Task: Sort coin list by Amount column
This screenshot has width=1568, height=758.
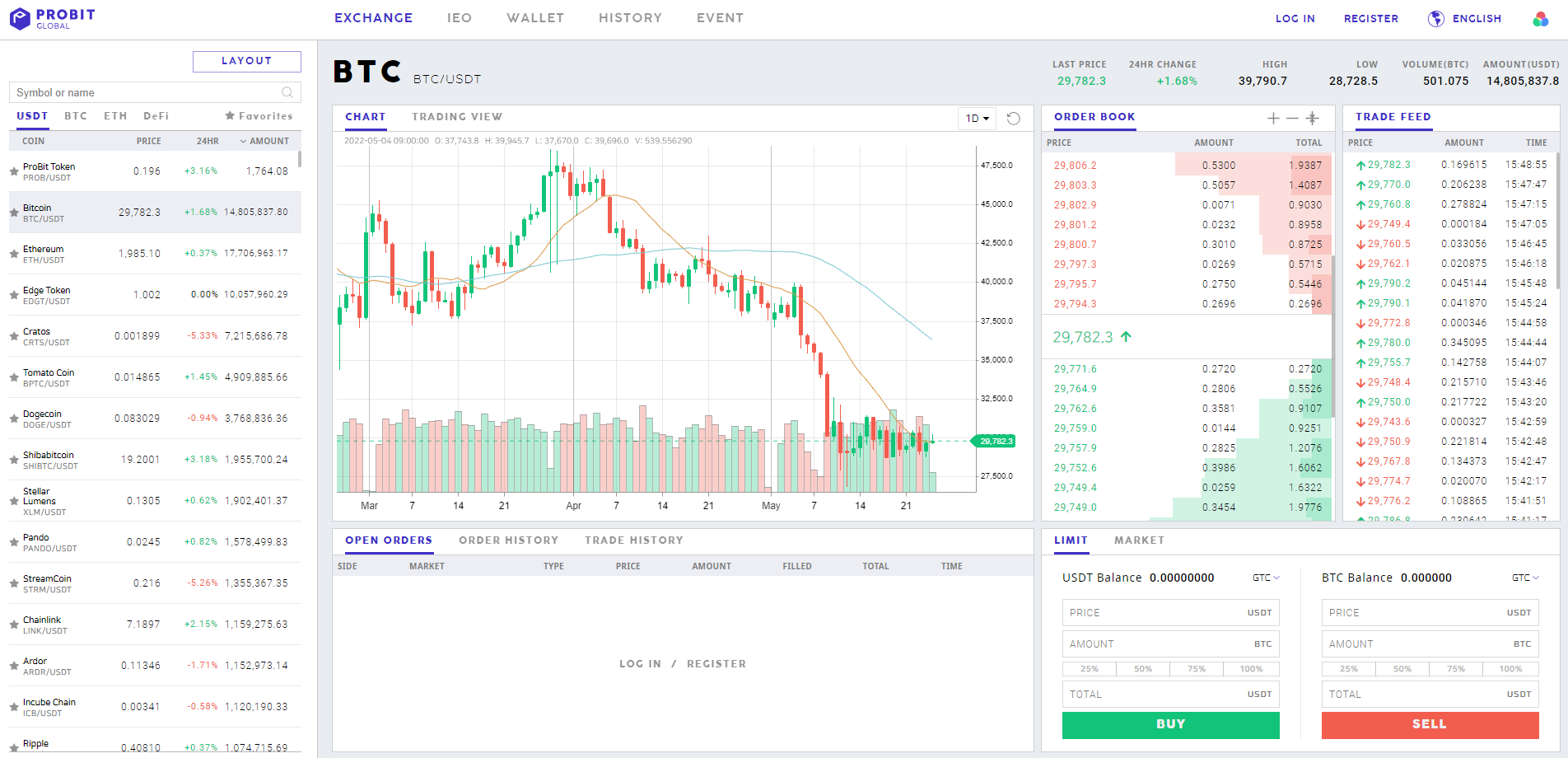Action: pyautogui.click(x=264, y=141)
